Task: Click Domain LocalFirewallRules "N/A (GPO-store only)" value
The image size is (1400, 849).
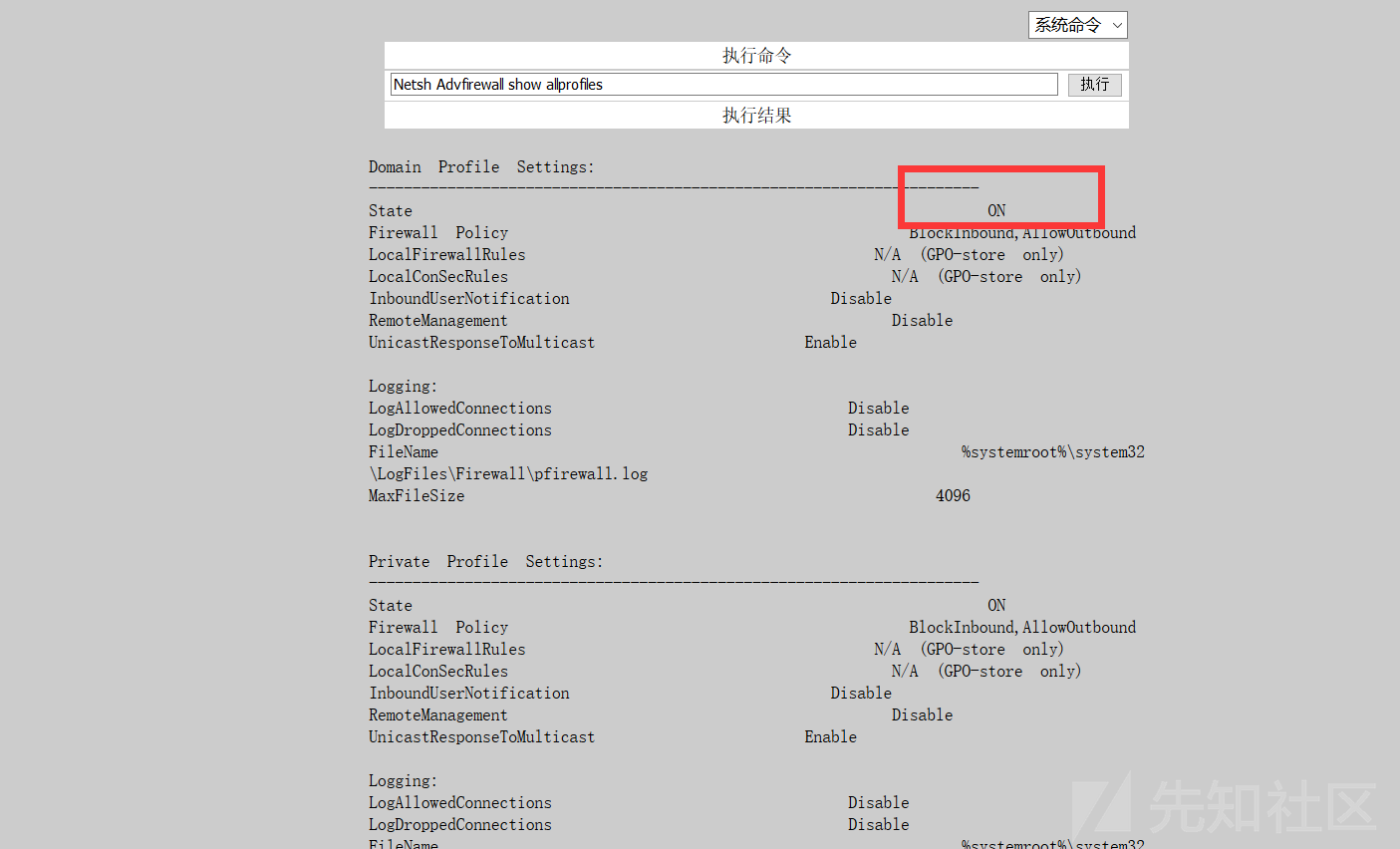Action: coord(969,255)
